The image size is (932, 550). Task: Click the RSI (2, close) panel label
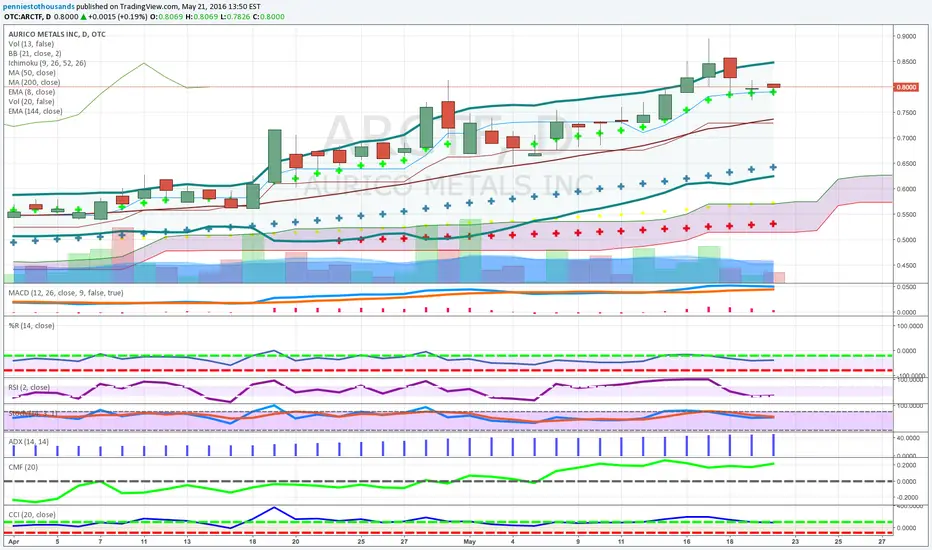point(29,388)
